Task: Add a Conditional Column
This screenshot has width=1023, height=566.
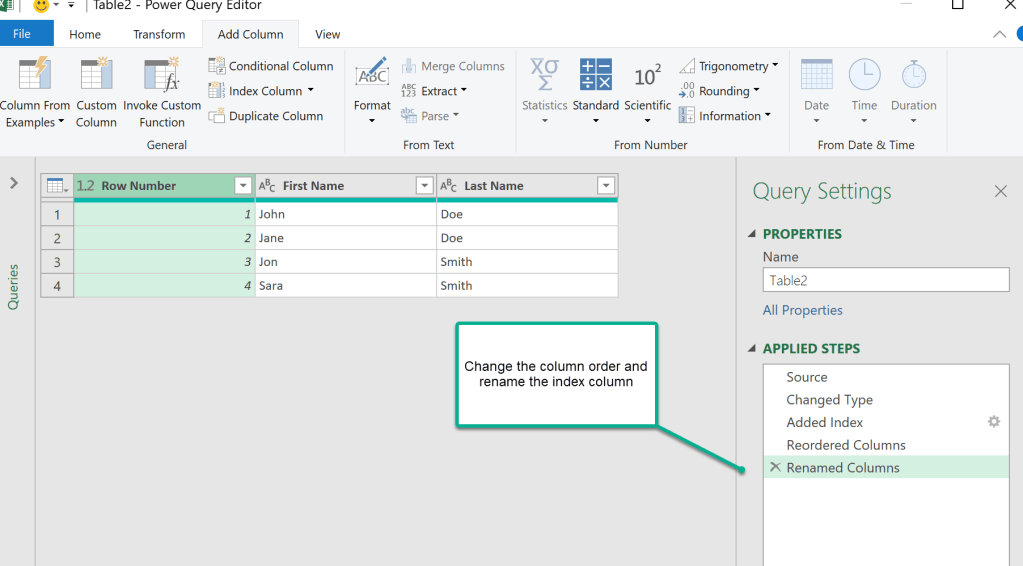Action: [271, 66]
